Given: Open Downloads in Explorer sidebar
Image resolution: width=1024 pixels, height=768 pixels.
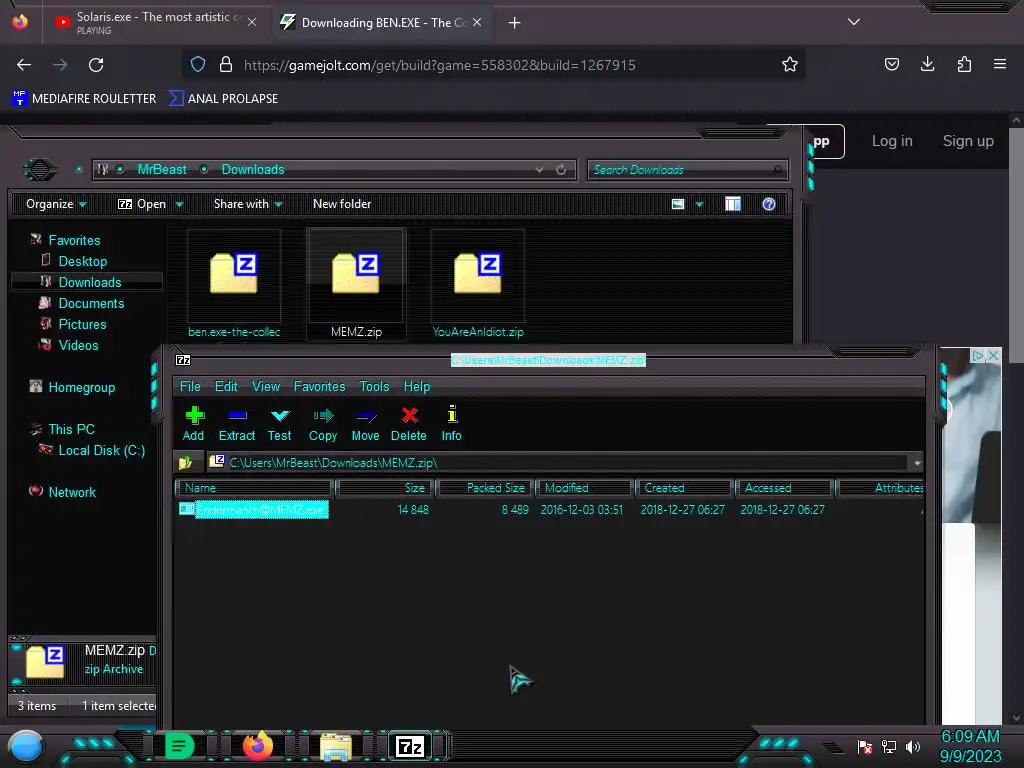Looking at the screenshot, I should click(x=89, y=282).
